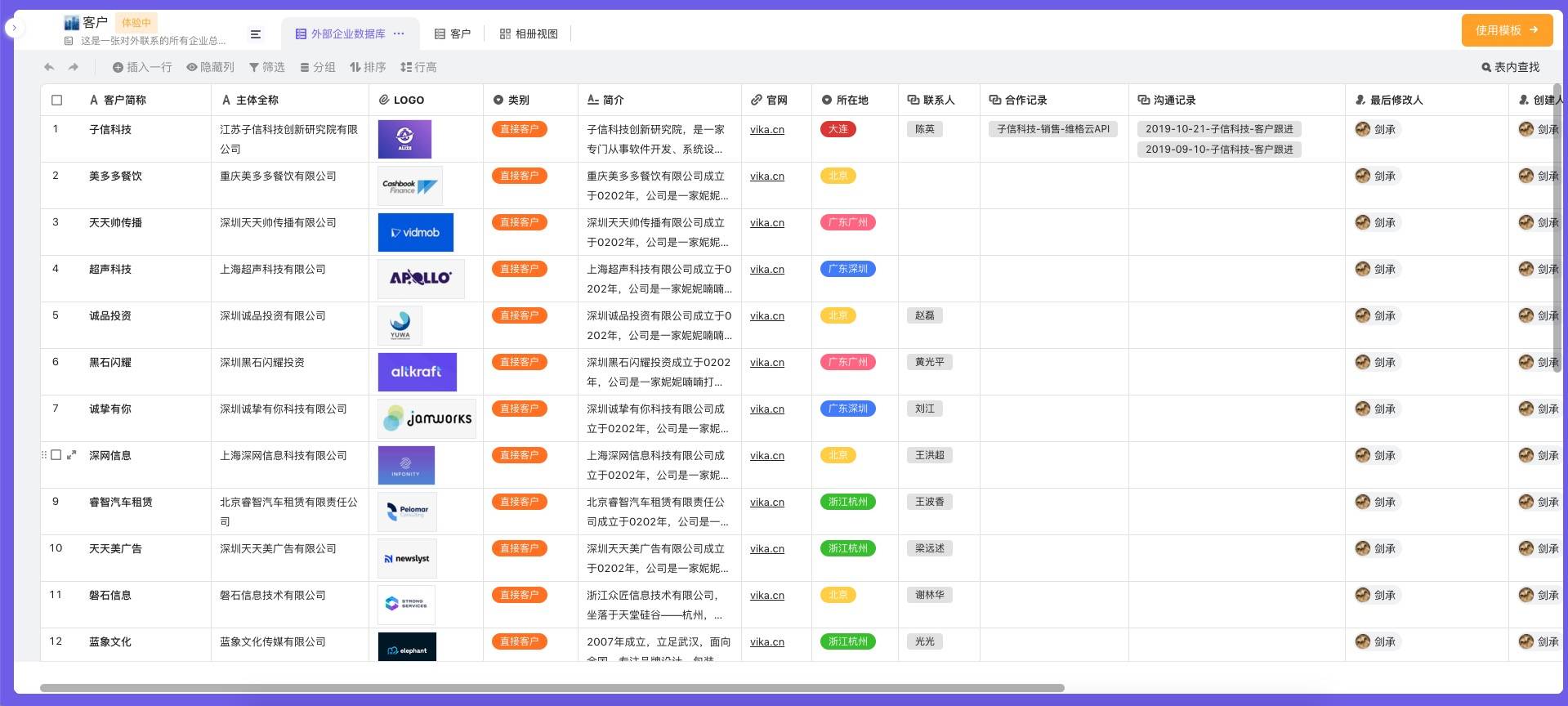The width and height of the screenshot is (1568, 706).
Task: Open the 2019-10-21-子信科技-客户跟进 record
Action: point(1219,129)
